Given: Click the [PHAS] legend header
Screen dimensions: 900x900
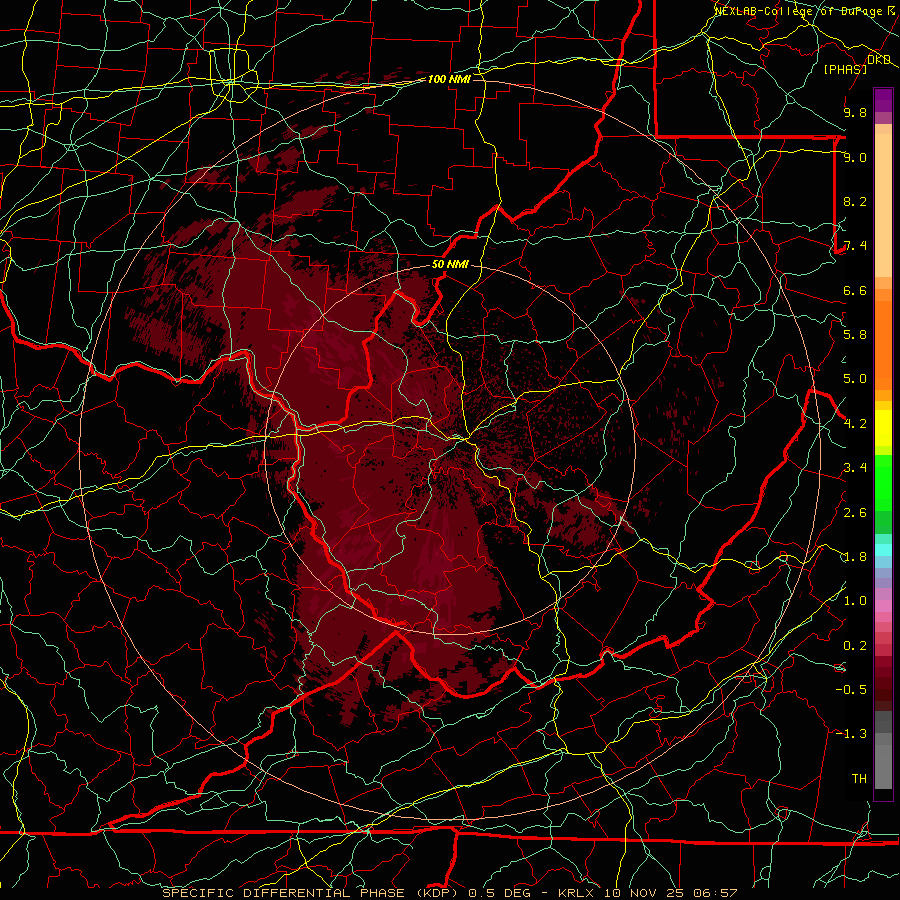Looking at the screenshot, I should coord(845,69).
